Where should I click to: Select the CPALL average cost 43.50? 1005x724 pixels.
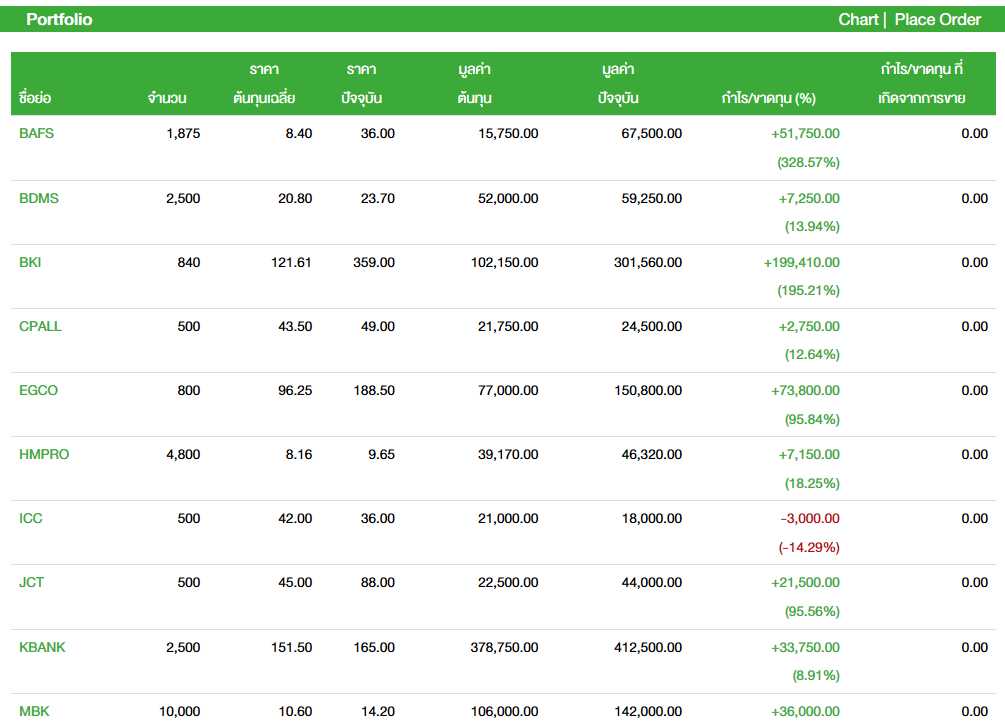pyautogui.click(x=295, y=326)
